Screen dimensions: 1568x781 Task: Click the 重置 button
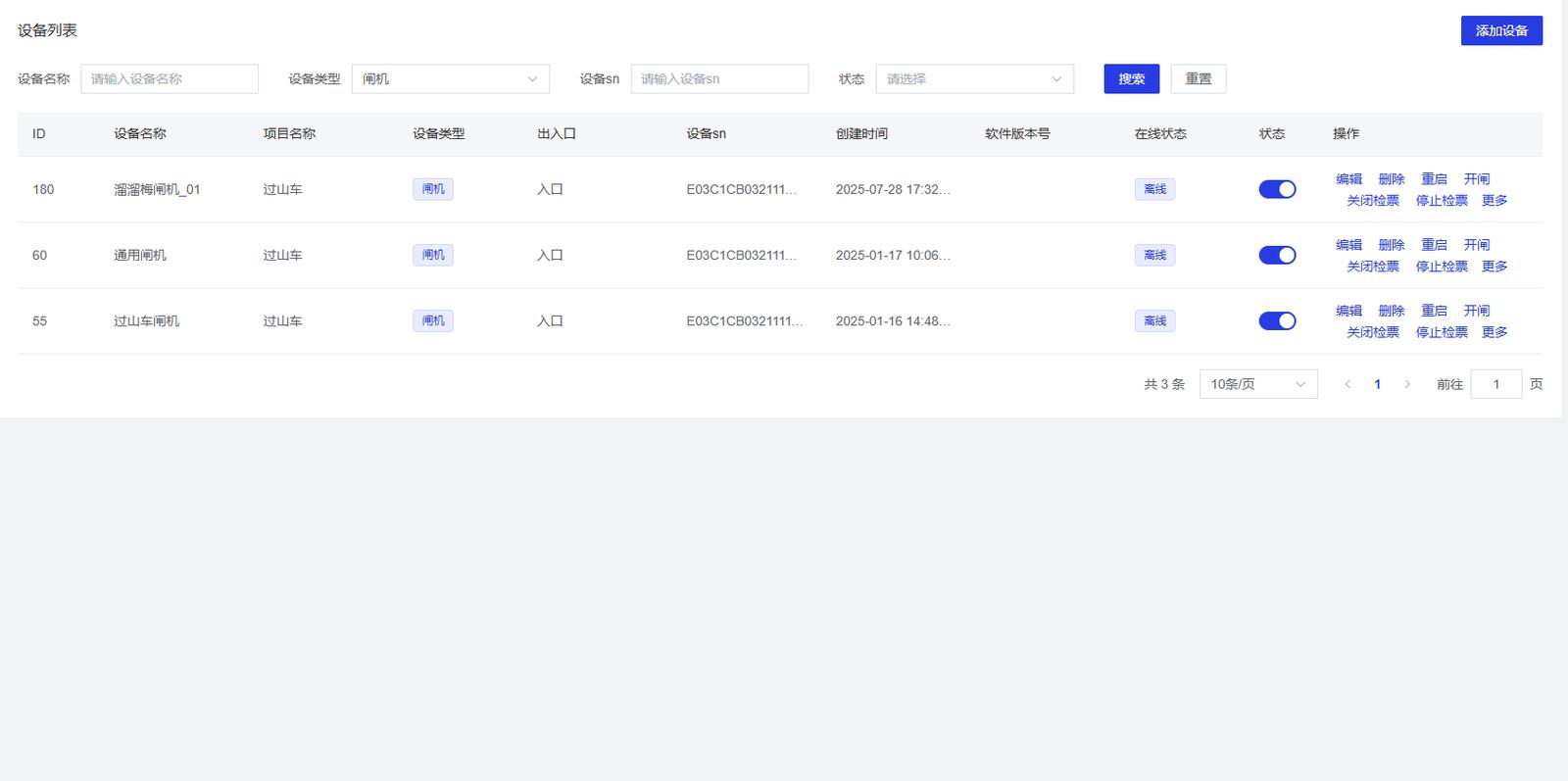[1198, 78]
